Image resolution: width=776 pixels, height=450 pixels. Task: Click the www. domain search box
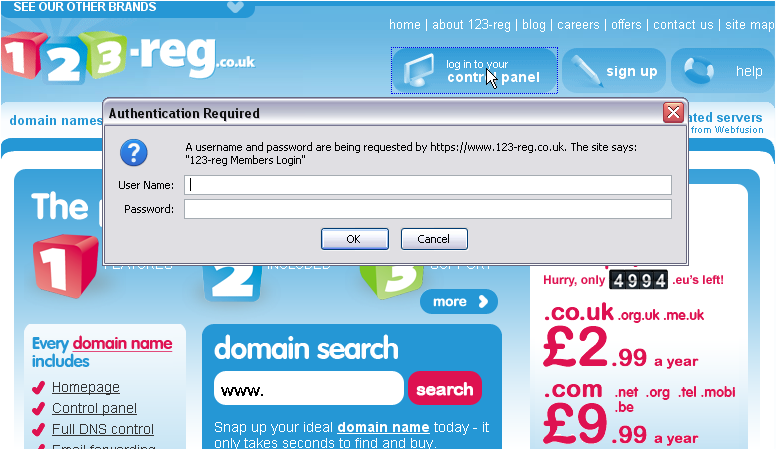[x=309, y=389]
